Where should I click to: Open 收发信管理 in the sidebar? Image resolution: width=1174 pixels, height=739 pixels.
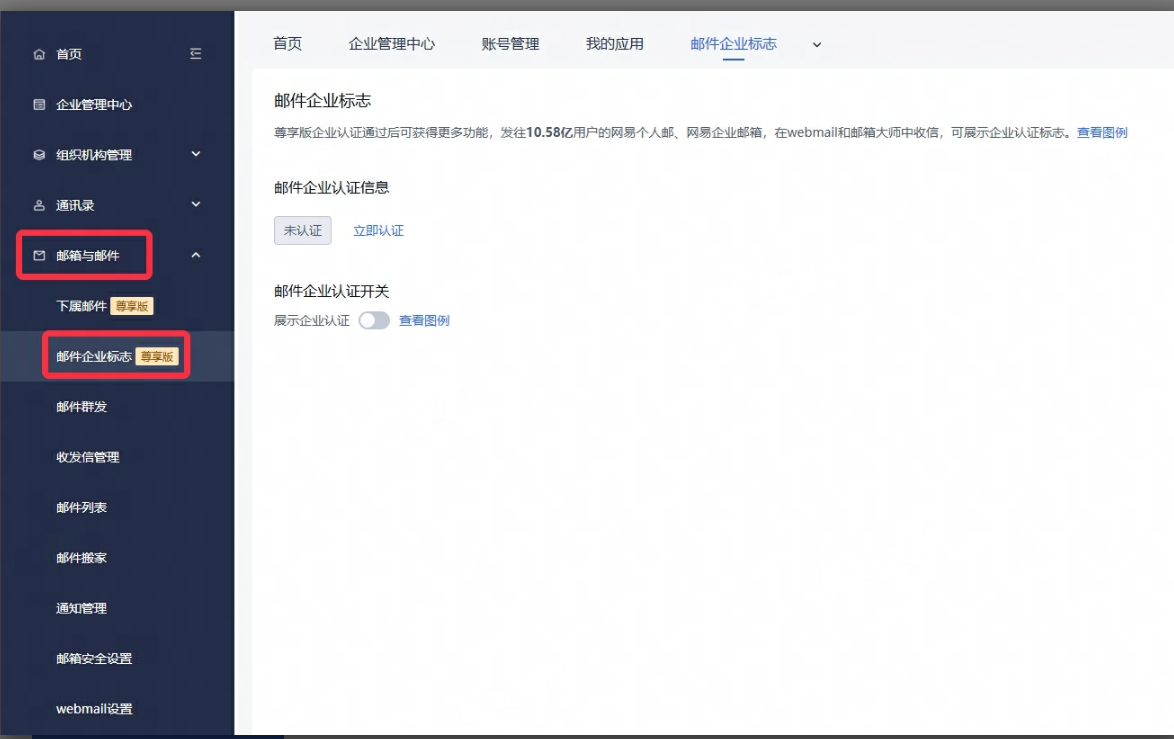(x=88, y=457)
